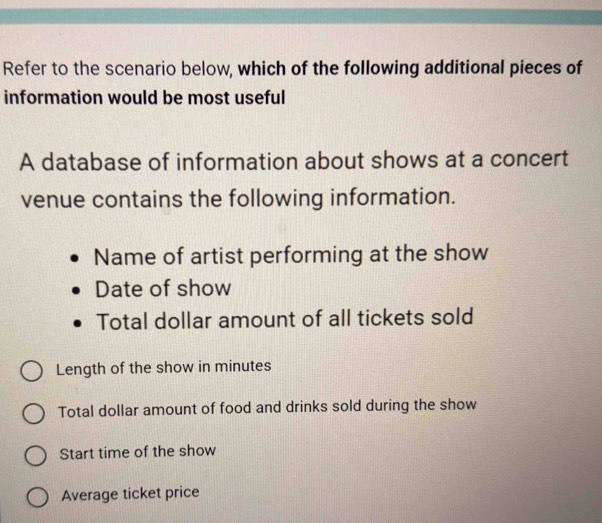
Task: Click the "Name of artist performing at the show" item
Action: (x=292, y=254)
